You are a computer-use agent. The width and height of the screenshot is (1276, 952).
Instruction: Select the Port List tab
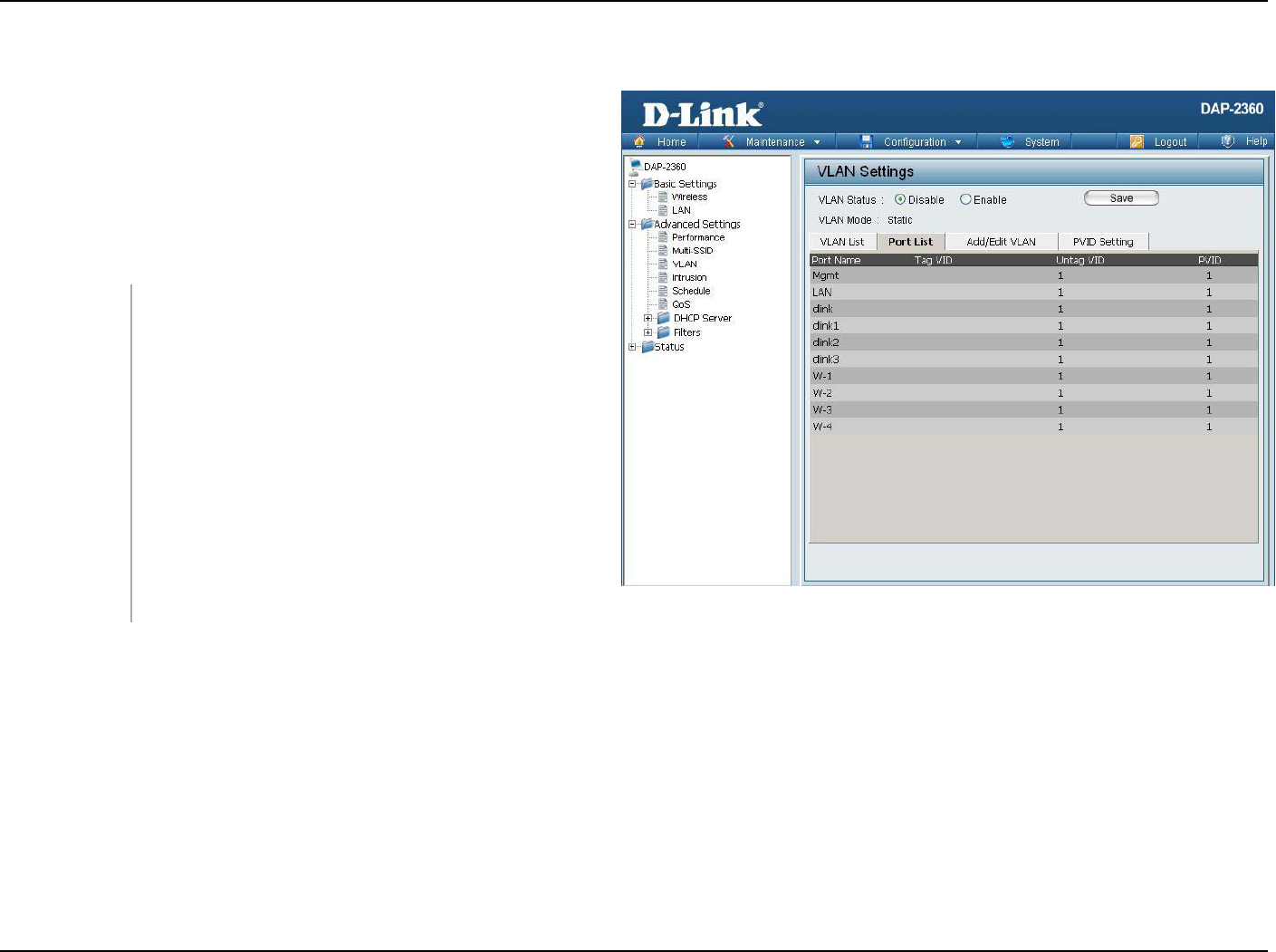[910, 242]
